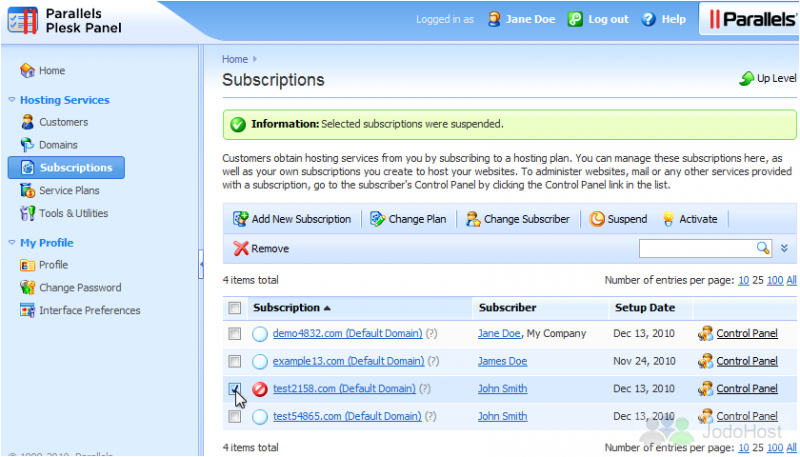Click the Suspend icon in toolbar

tap(597, 219)
